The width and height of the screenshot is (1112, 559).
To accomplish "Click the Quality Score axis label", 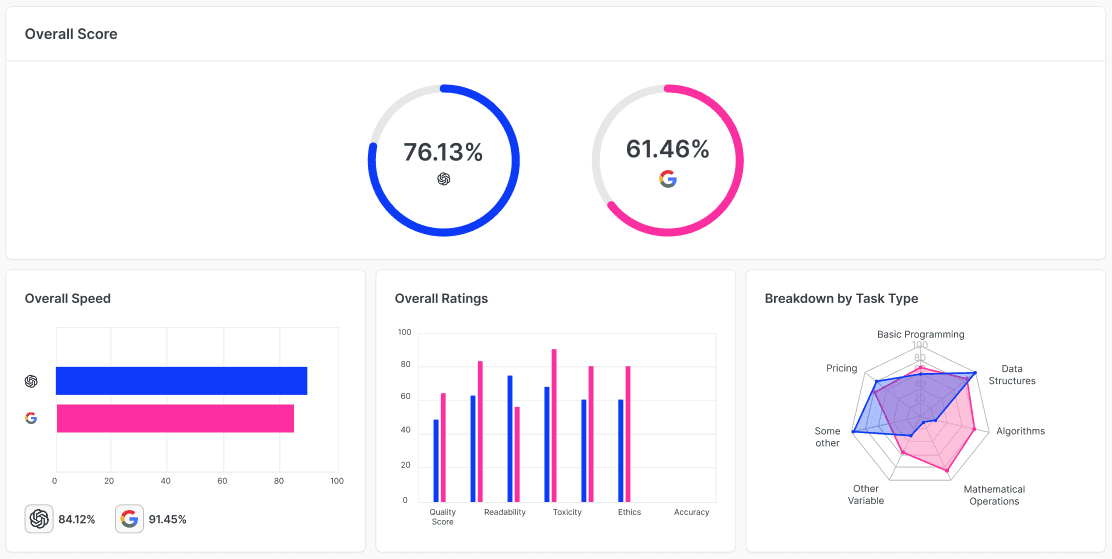I will pyautogui.click(x=443, y=516).
